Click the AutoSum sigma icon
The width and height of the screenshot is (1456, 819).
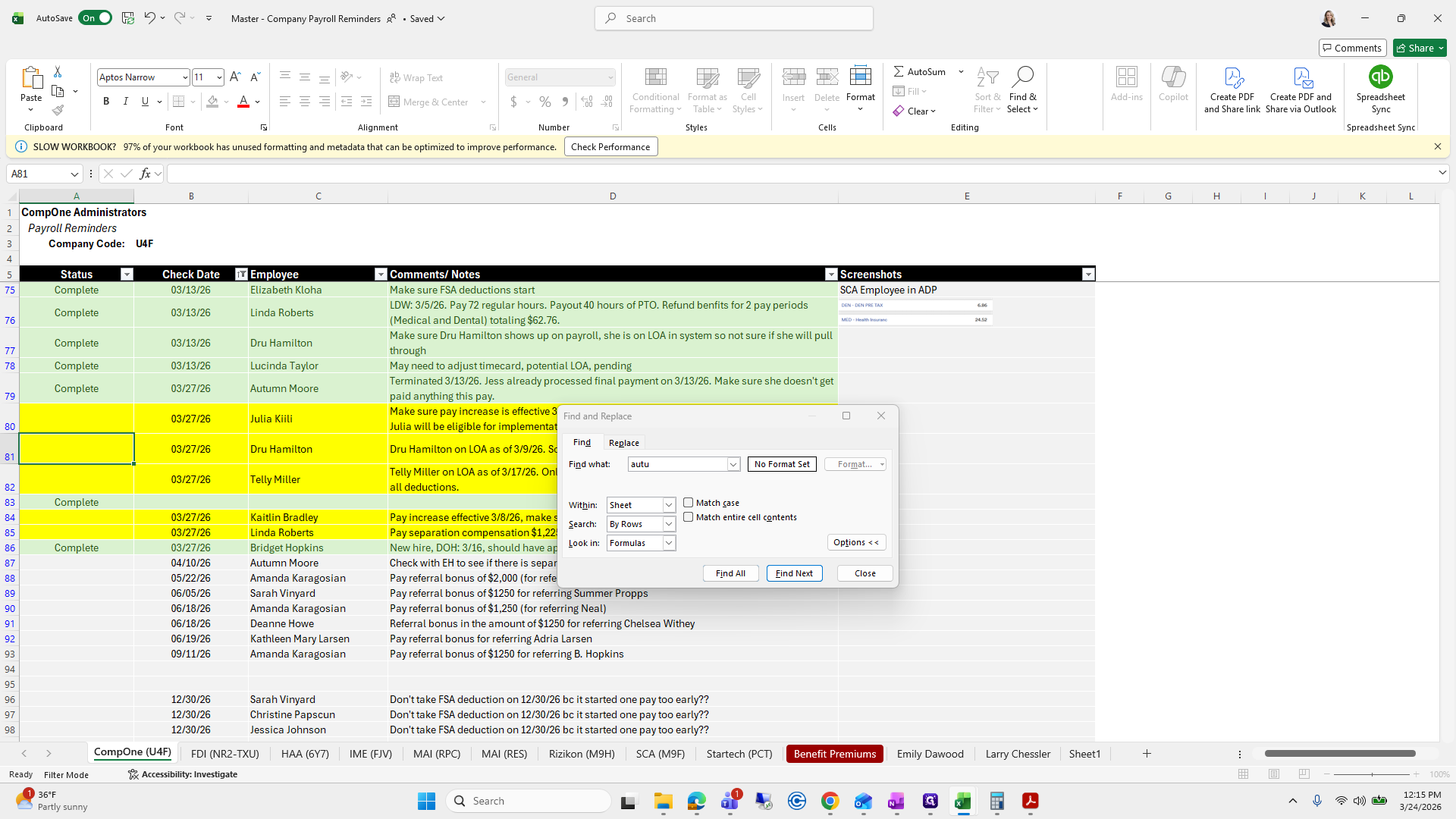899,71
